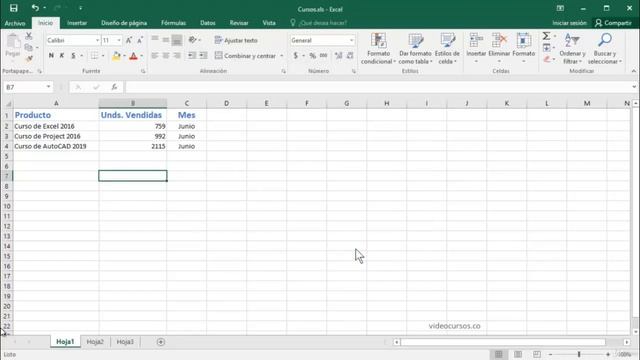Decrease the indent
This screenshot has width=640, height=360.
191,56
